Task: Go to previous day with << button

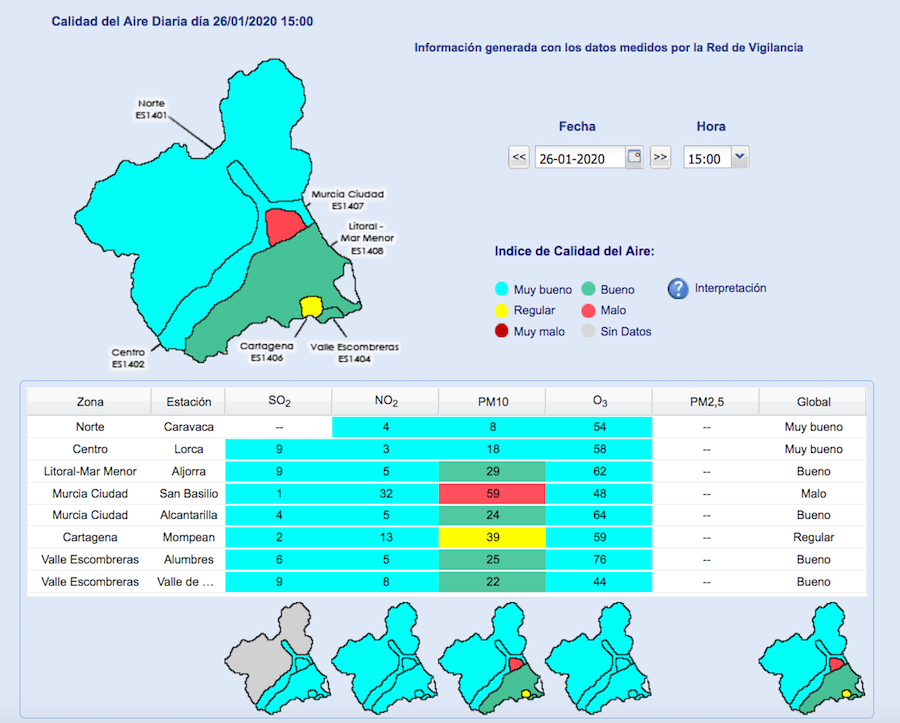Action: pos(519,158)
